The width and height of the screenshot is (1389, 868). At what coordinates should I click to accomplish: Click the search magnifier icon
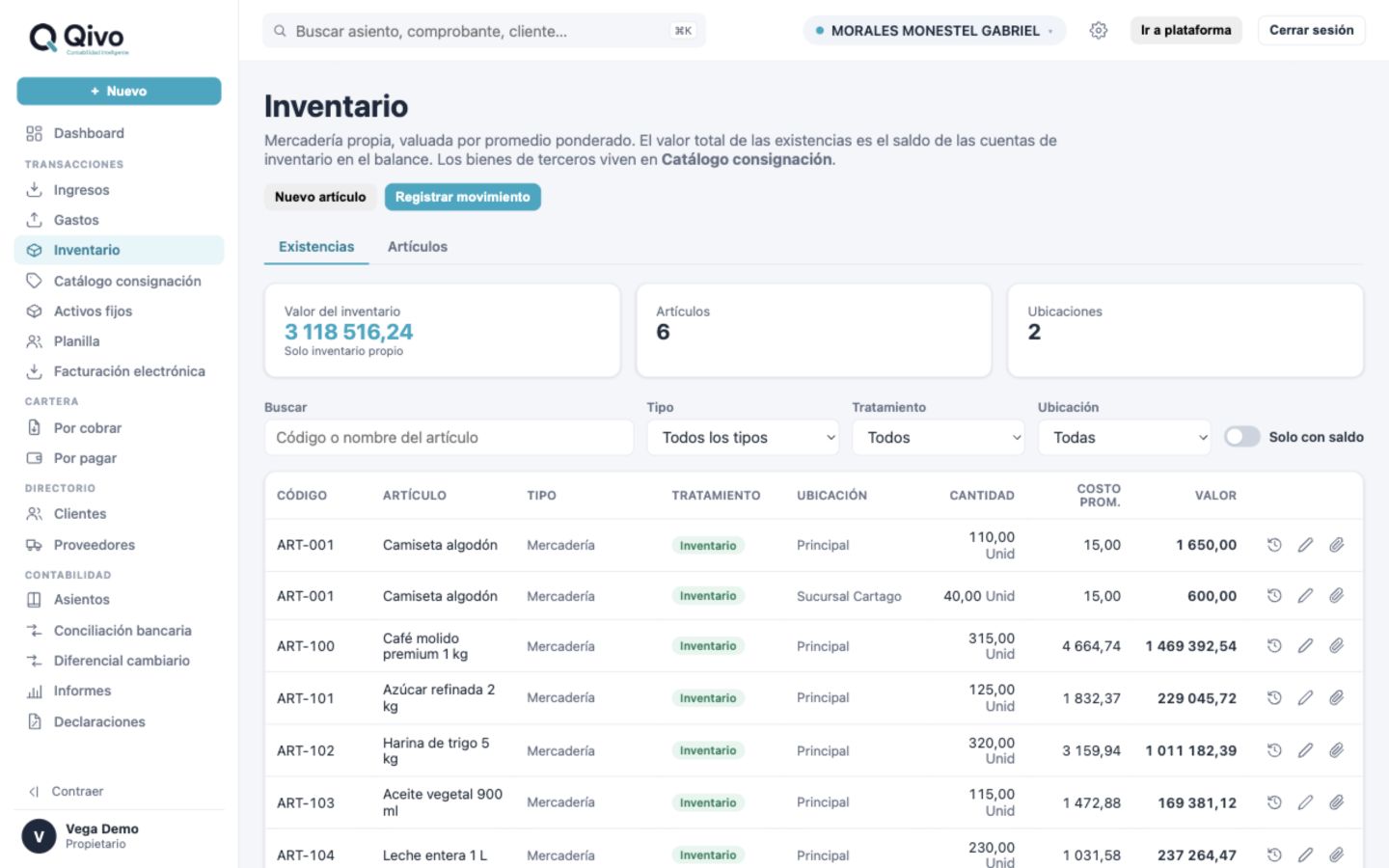(x=280, y=31)
